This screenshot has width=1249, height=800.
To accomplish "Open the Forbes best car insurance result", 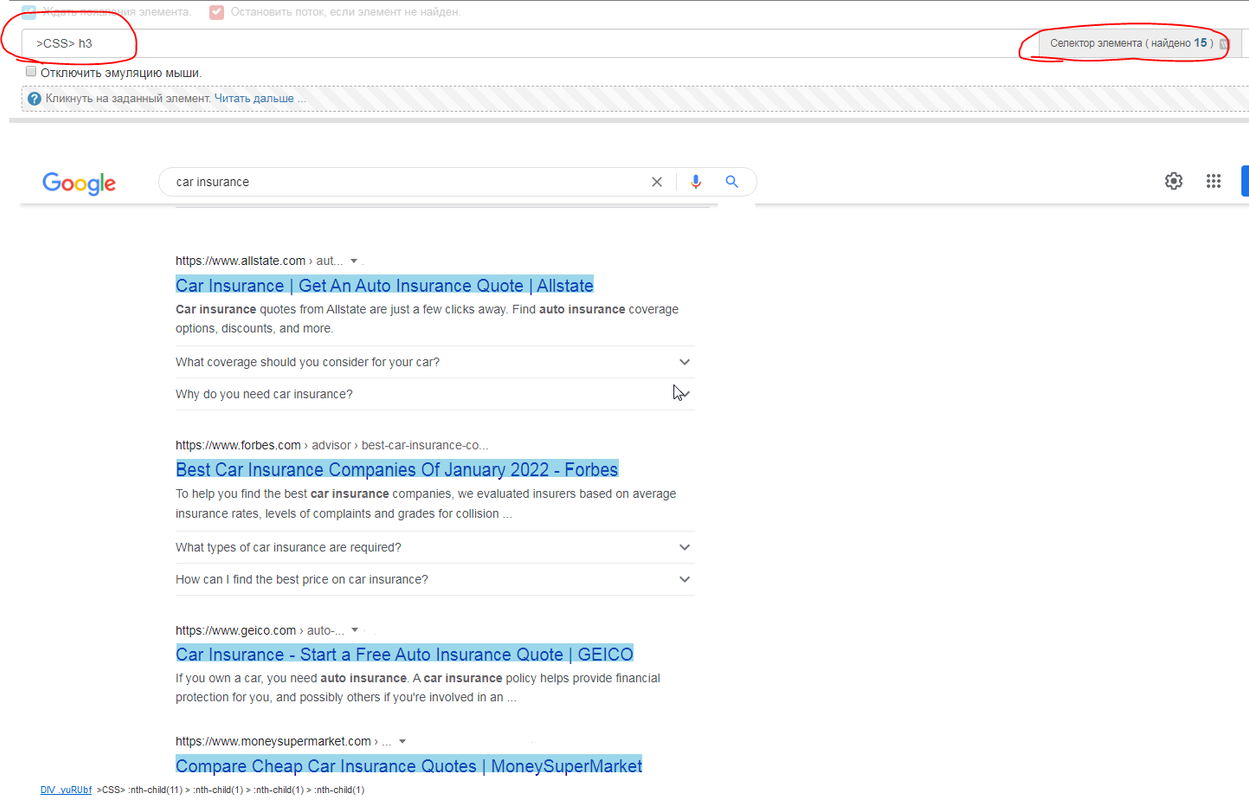I will tap(397, 469).
